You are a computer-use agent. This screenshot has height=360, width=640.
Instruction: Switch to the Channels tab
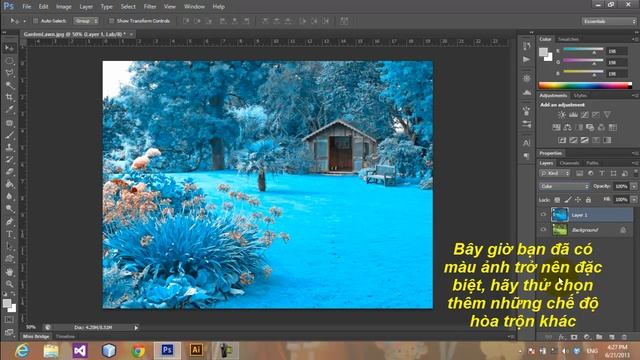569,163
